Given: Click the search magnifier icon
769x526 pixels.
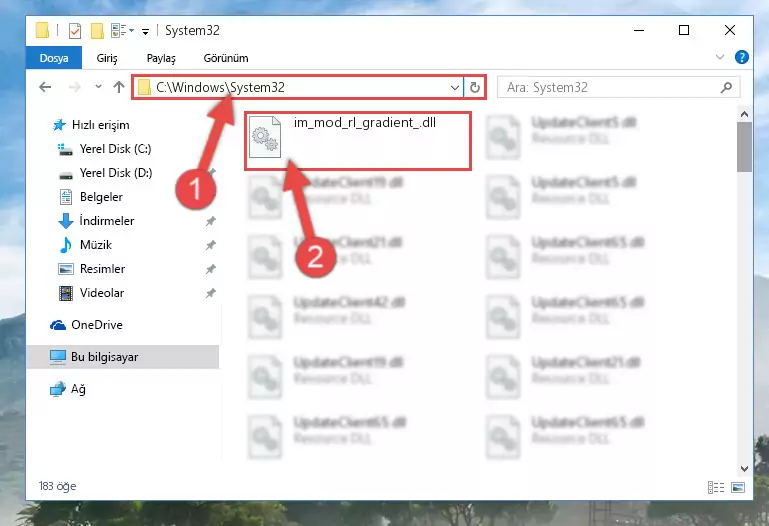Looking at the screenshot, I should point(726,87).
